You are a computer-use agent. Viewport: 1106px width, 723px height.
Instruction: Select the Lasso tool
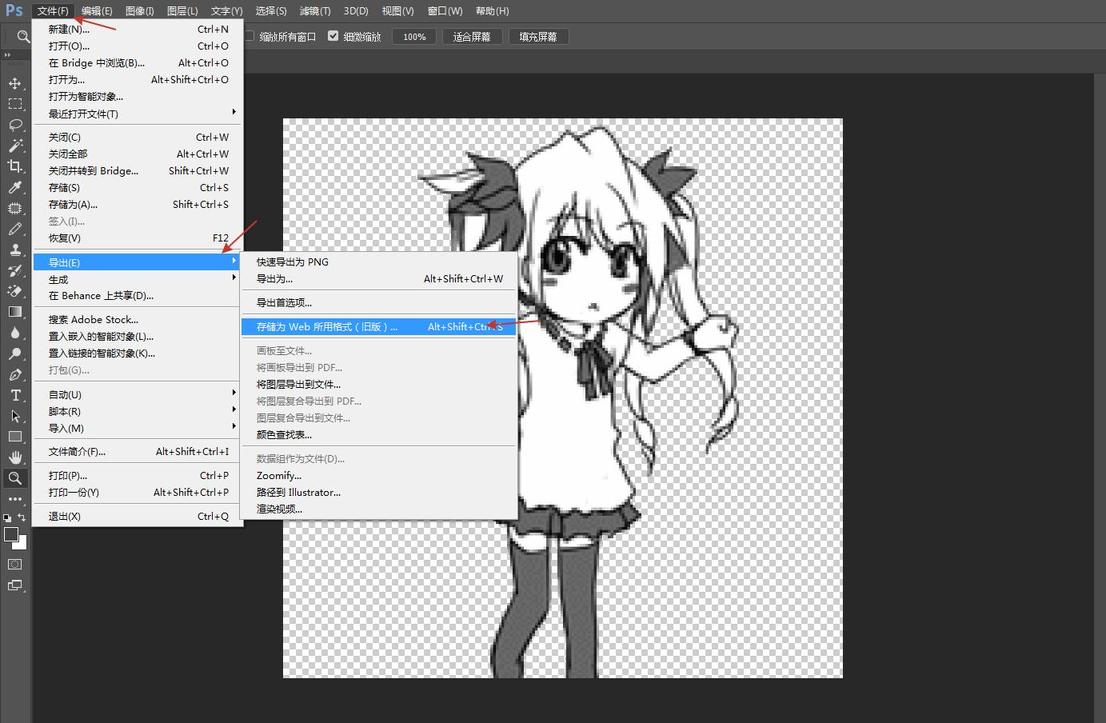(x=15, y=125)
